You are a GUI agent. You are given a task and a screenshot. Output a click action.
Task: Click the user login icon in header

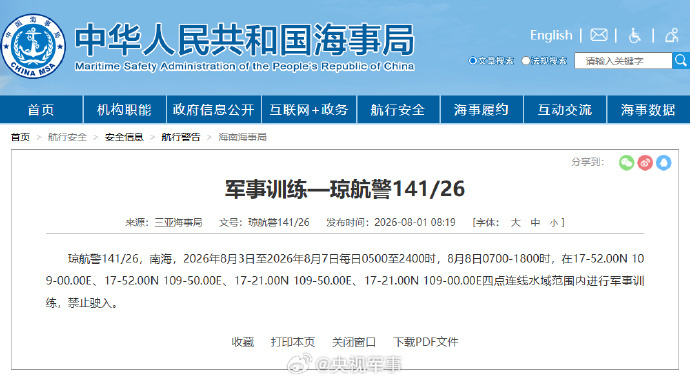tap(672, 35)
